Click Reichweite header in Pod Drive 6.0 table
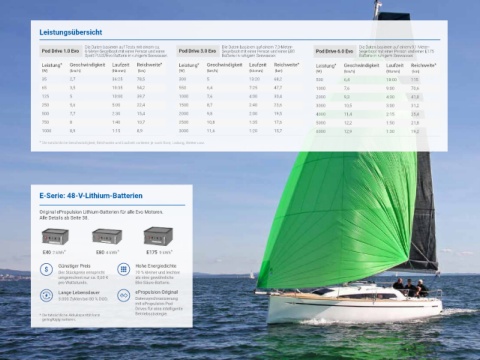Image resolution: width=480 pixels, height=360 pixels. click(x=423, y=65)
